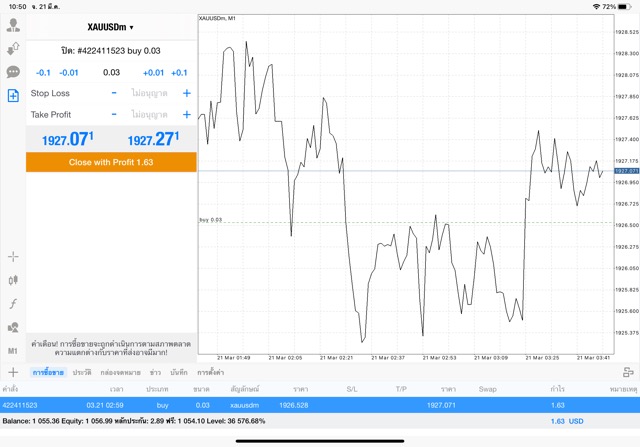
Task: Open the M1 timeframe selector
Action: (13, 351)
